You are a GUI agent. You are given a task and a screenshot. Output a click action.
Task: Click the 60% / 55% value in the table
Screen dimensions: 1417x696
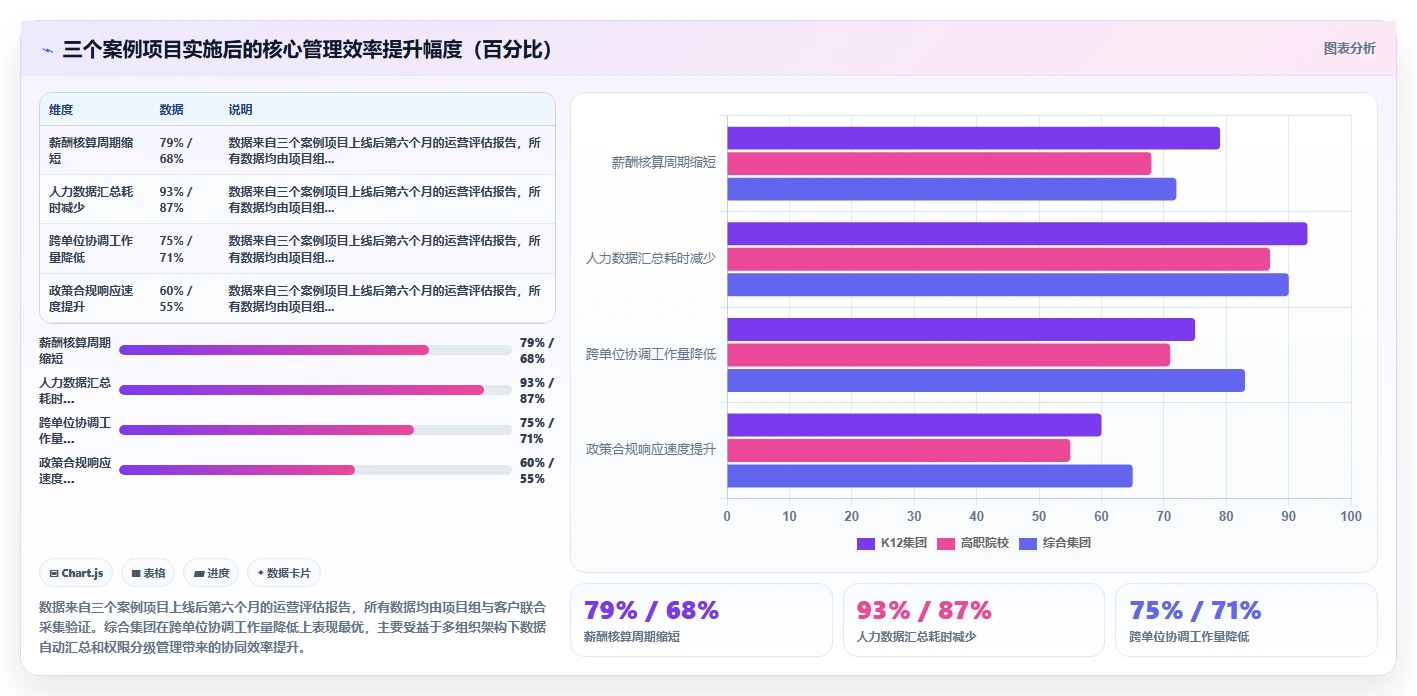point(176,298)
